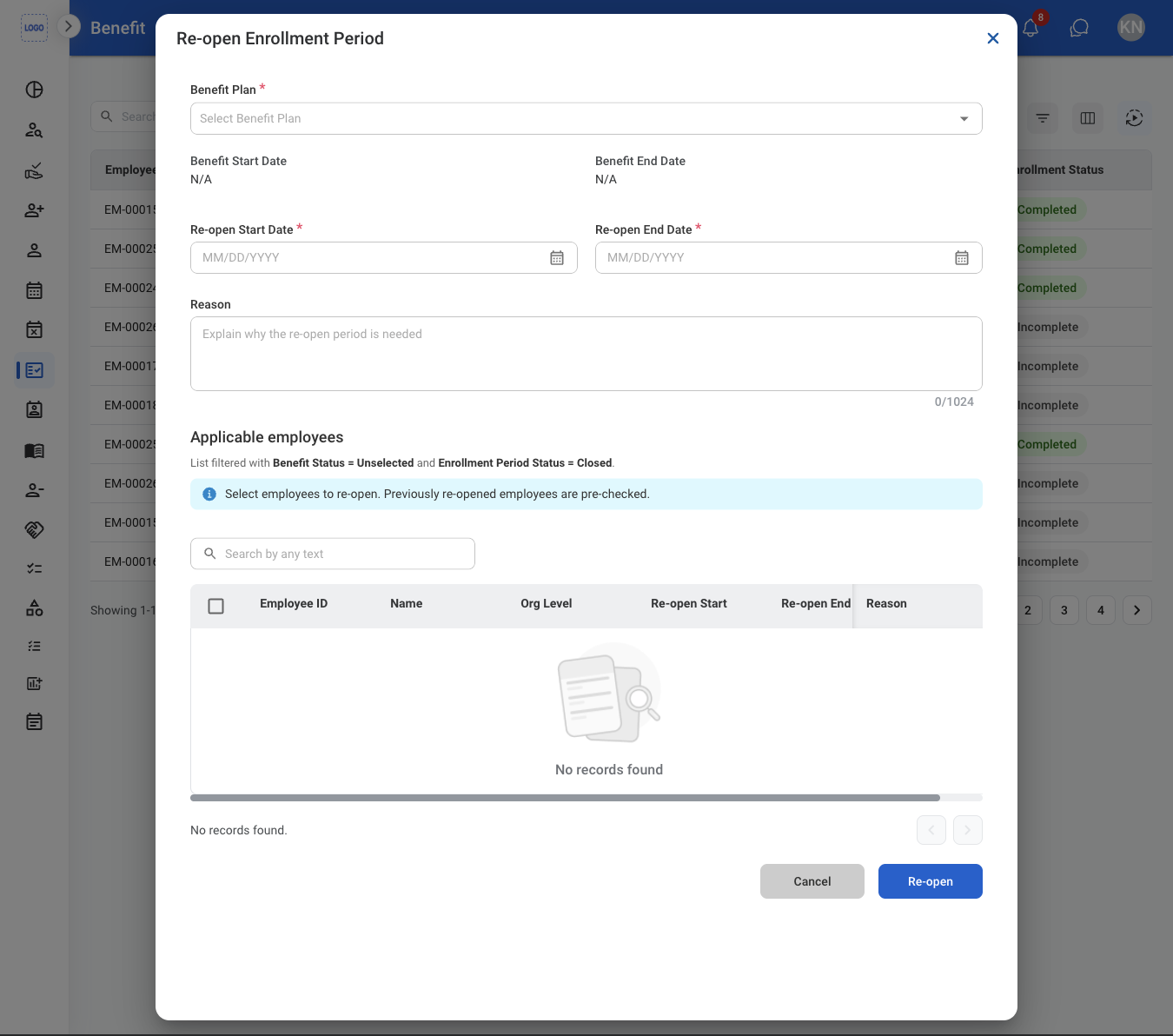Open the chart add sidebar icon
The width and height of the screenshot is (1173, 1036).
coord(35,683)
